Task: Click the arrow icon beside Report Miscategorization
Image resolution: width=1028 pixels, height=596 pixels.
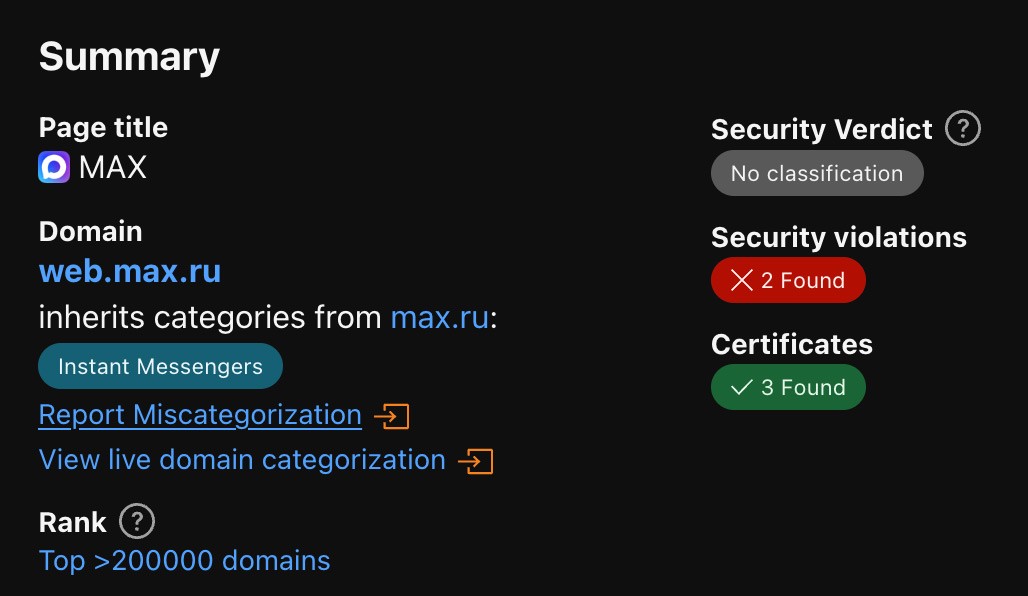Action: tap(391, 416)
